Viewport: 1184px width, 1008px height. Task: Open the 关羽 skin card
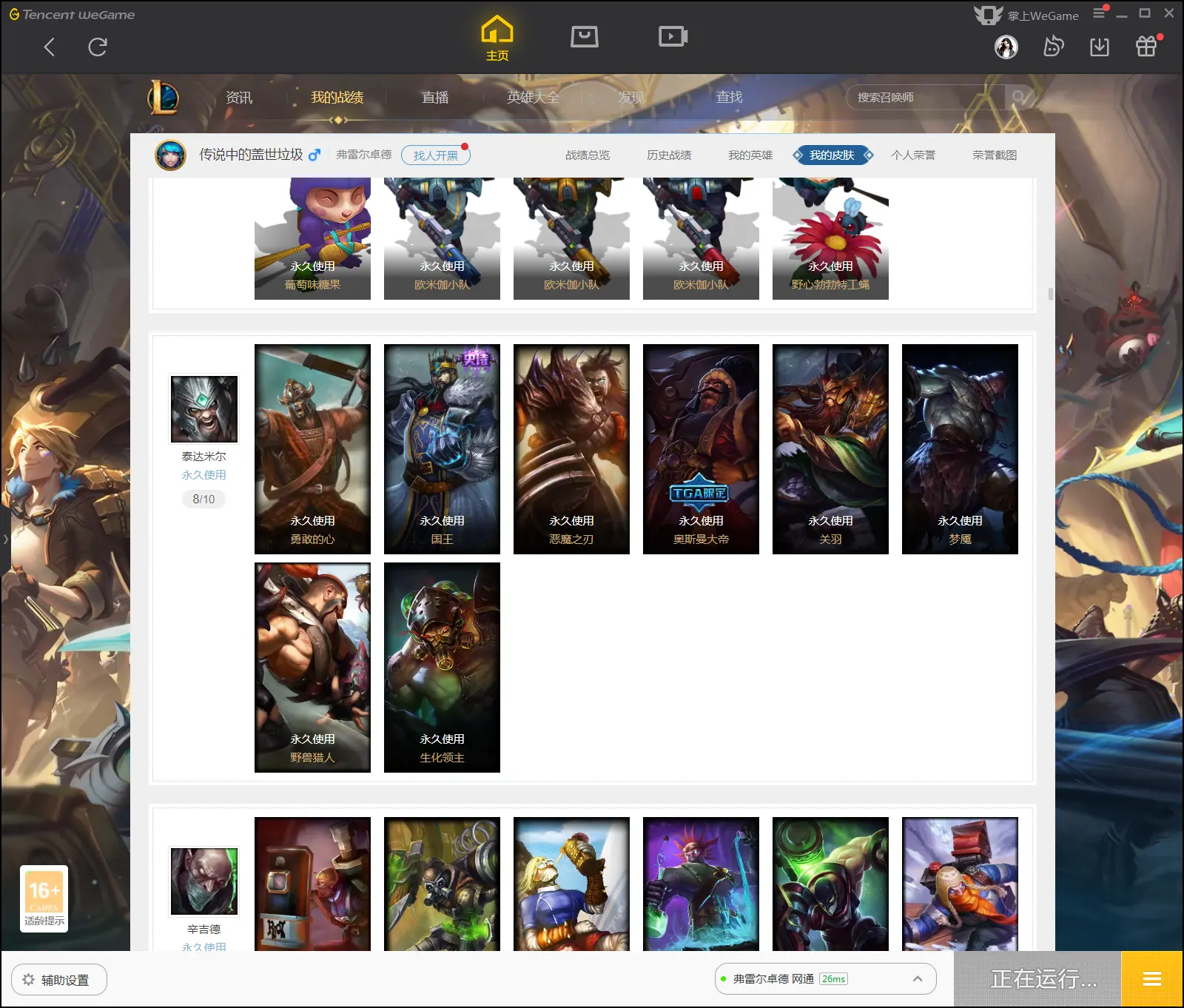pyautogui.click(x=830, y=449)
